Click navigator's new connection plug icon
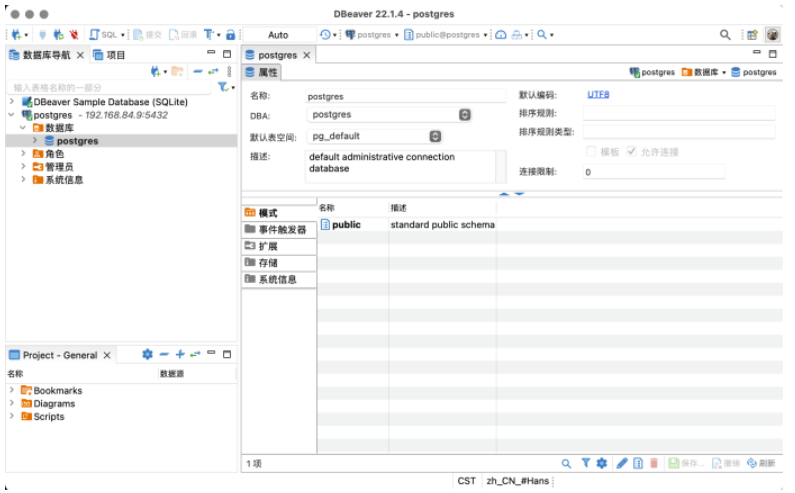Viewport: 795px width, 493px height. coord(155,72)
